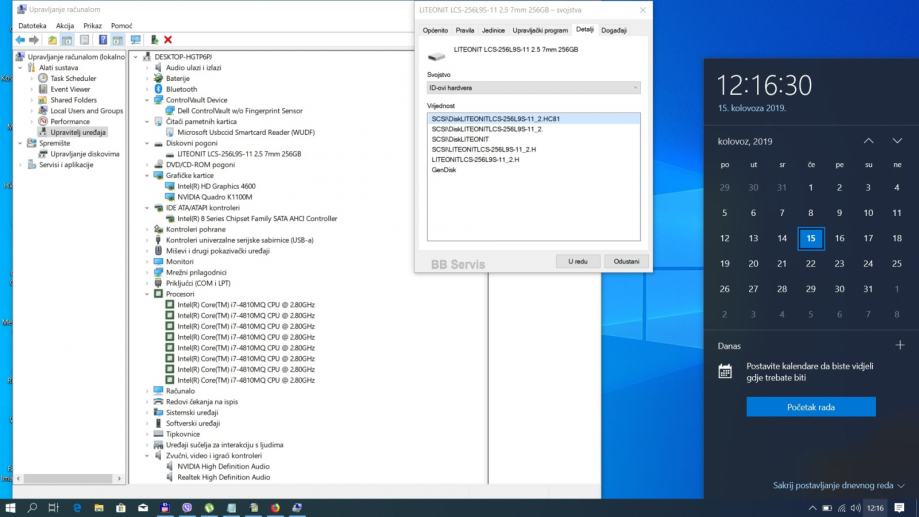919x517 pixels.
Task: Open Firefox from the taskbar
Action: point(276,507)
